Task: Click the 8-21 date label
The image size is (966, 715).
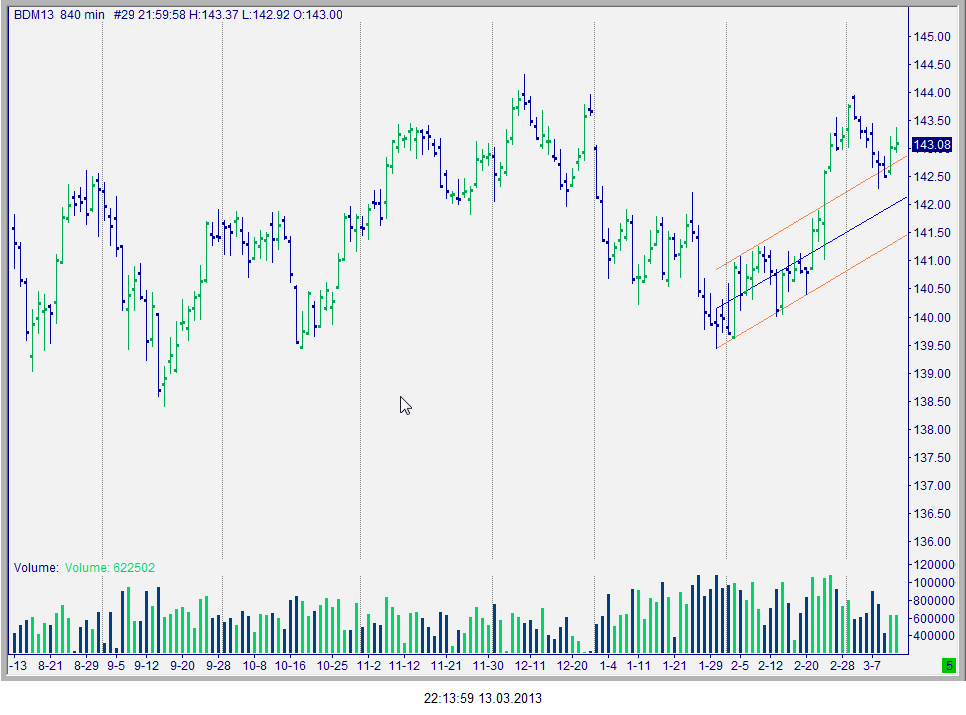Action: click(x=51, y=666)
